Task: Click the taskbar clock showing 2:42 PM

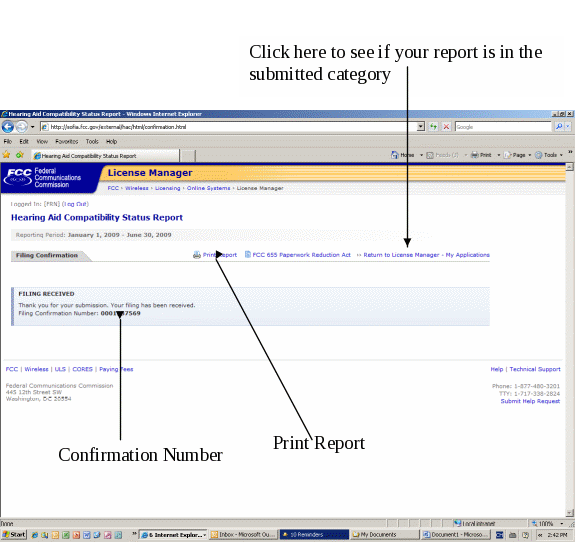Action: click(x=558, y=535)
